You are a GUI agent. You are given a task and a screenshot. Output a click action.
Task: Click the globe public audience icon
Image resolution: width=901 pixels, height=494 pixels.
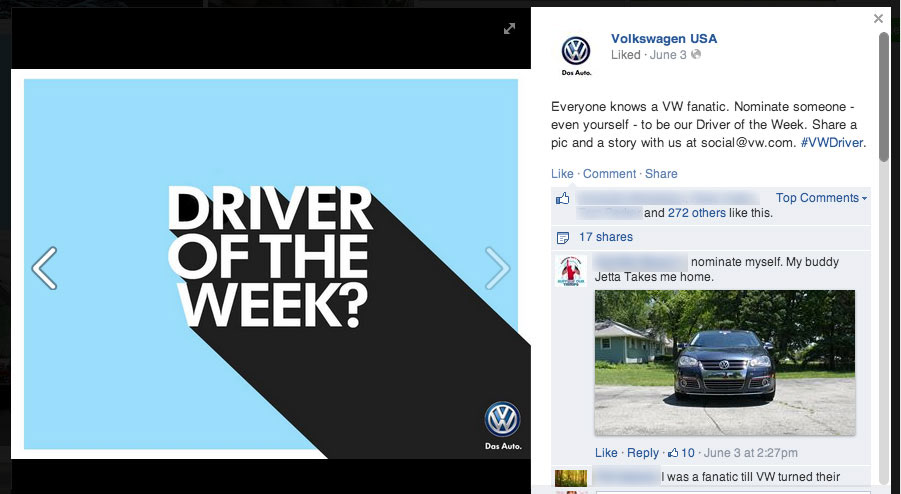click(x=696, y=55)
